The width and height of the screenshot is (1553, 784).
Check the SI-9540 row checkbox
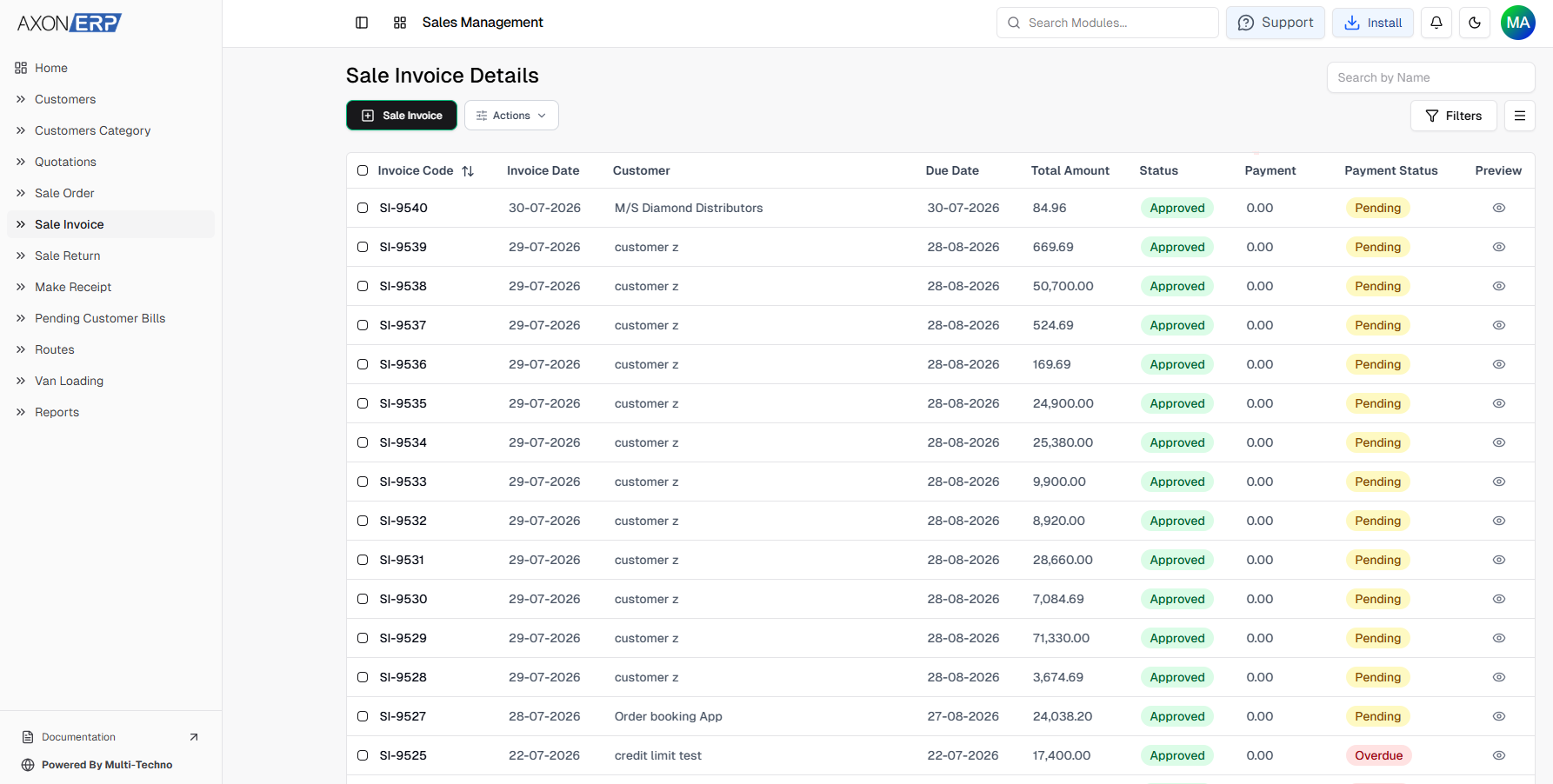(363, 208)
